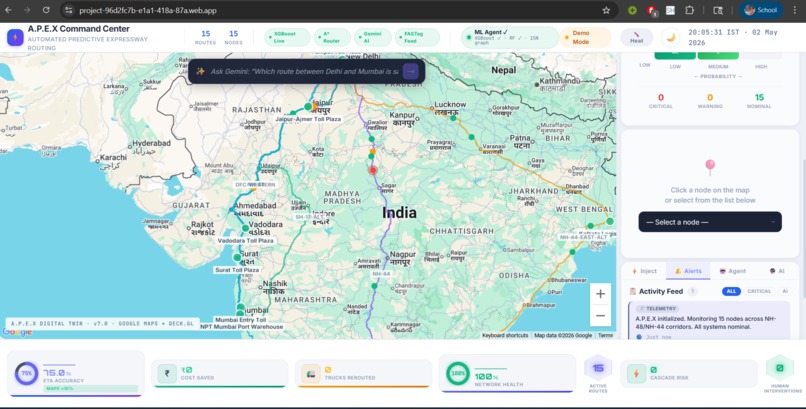
Task: Click the Cascade Risk lightning icon
Action: point(636,374)
